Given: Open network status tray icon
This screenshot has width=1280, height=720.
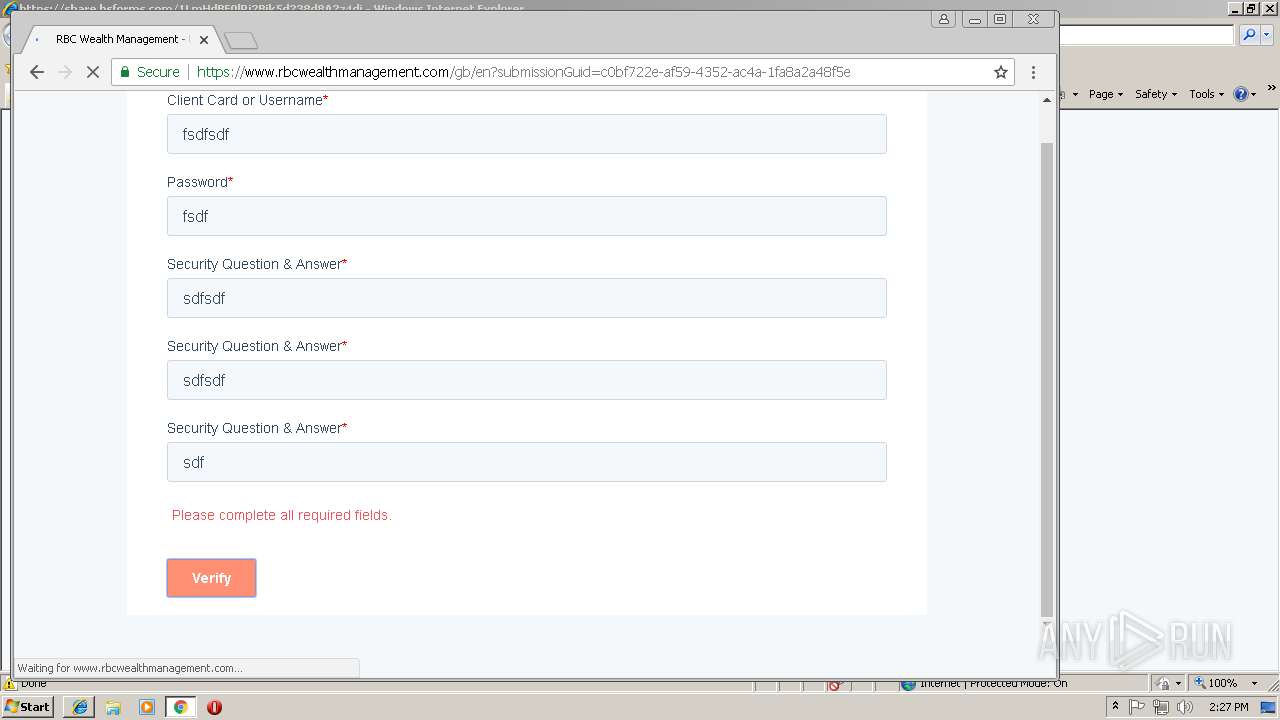Looking at the screenshot, I should point(1161,707).
